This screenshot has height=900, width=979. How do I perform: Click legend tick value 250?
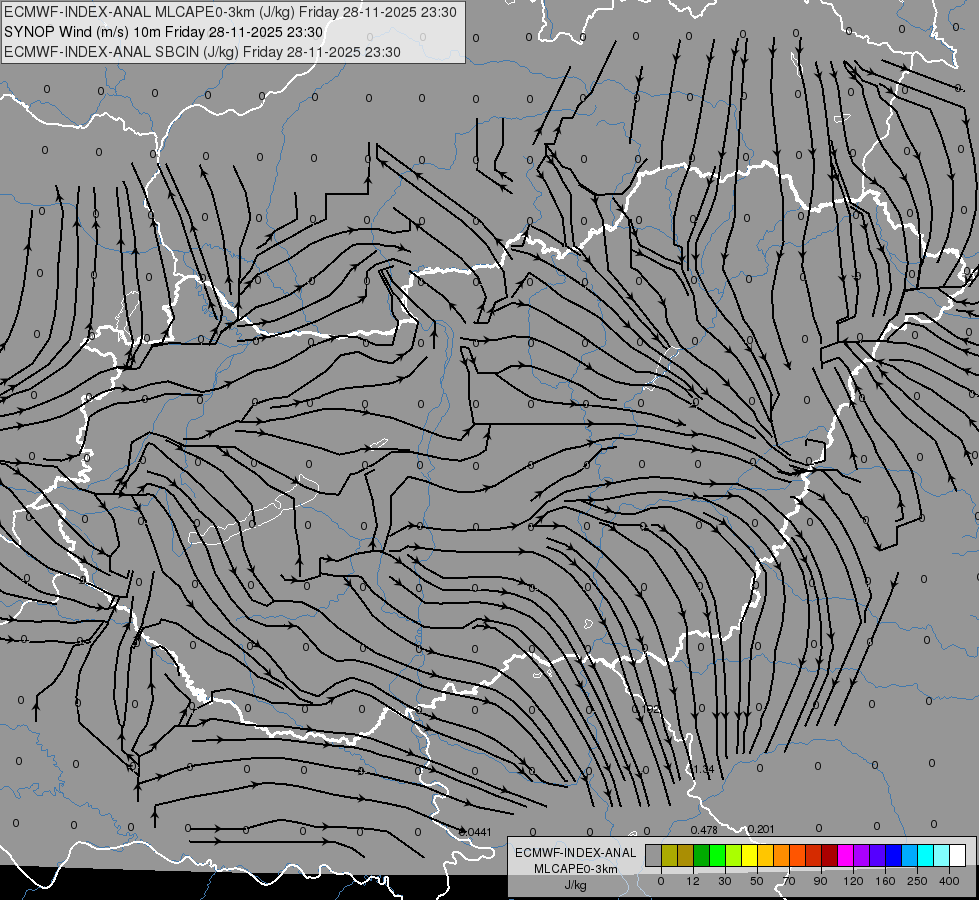pos(917,881)
